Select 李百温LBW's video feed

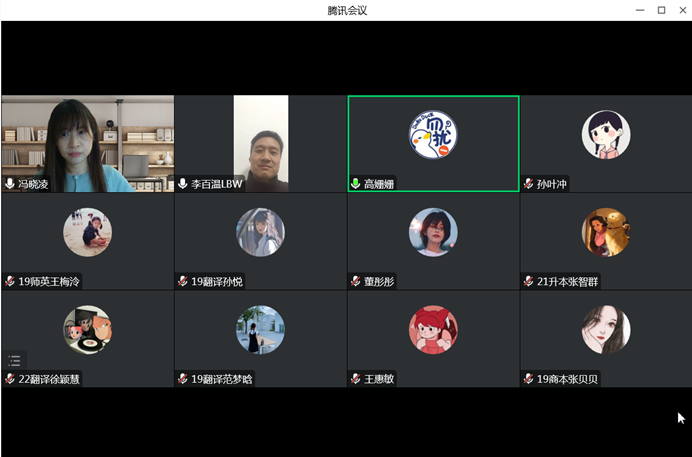(260, 140)
